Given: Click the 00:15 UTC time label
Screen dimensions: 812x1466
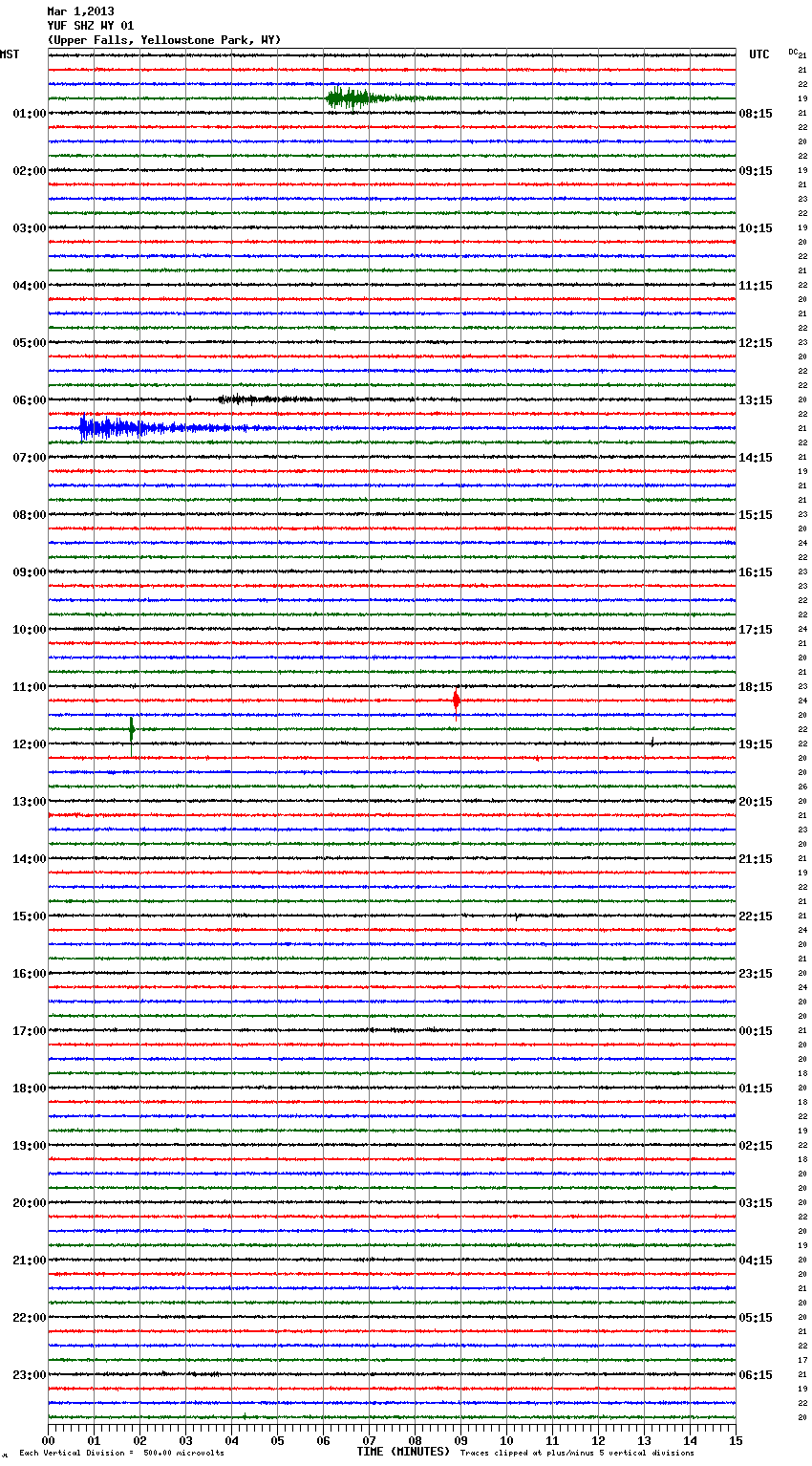Looking at the screenshot, I should (x=756, y=1031).
